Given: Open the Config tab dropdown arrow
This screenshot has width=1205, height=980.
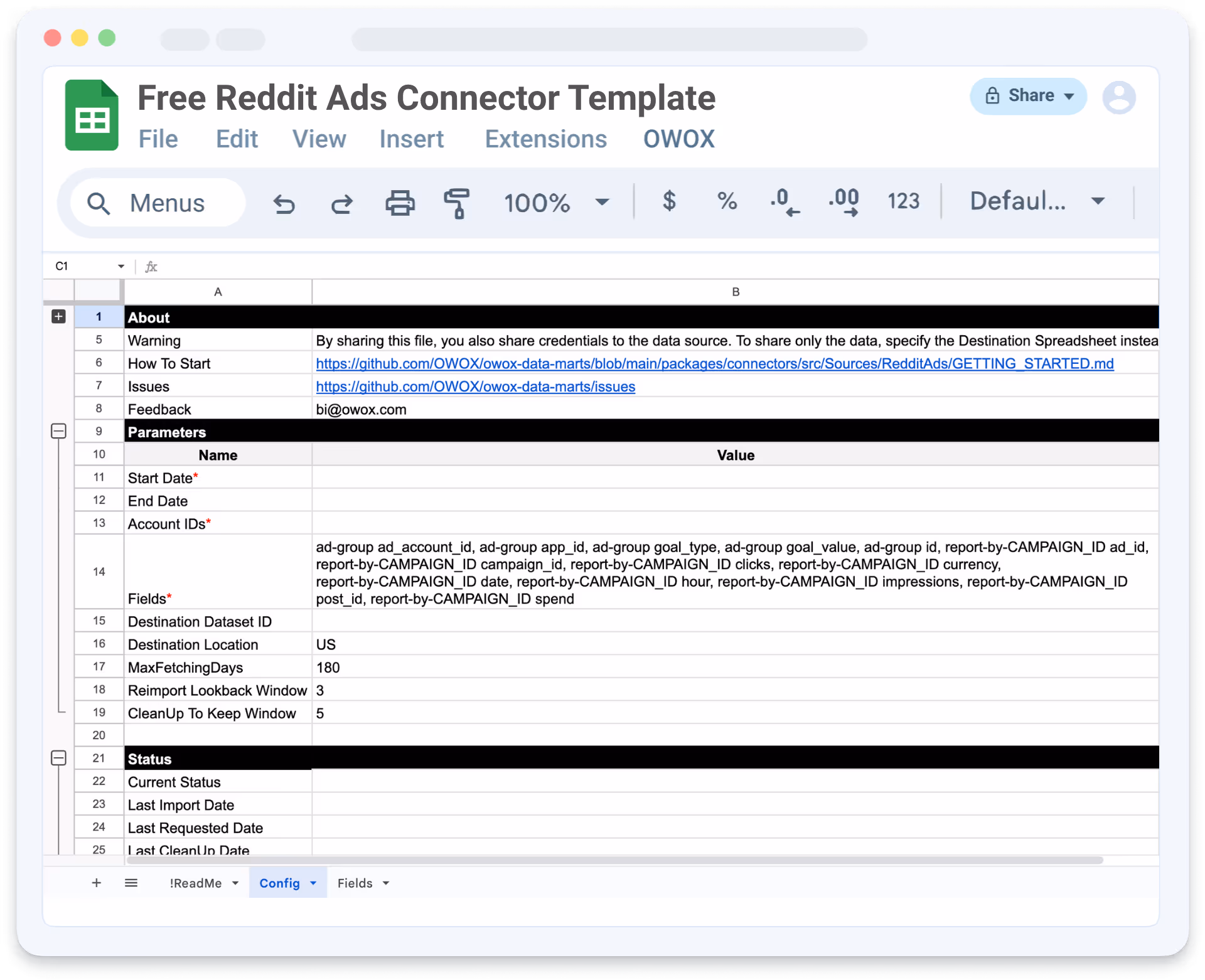Looking at the screenshot, I should click(x=313, y=883).
